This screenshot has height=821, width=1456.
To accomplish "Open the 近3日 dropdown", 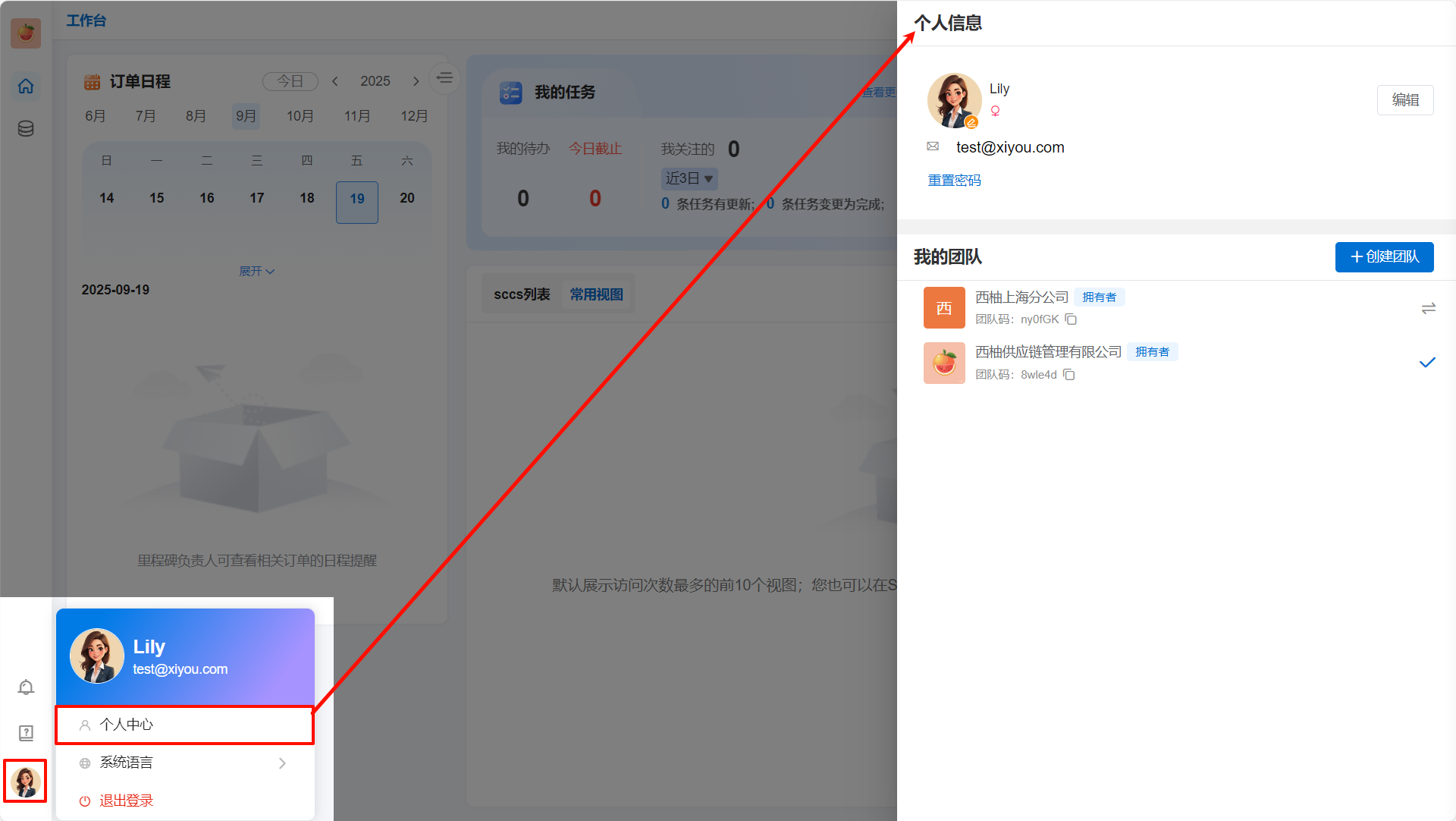I will [x=689, y=179].
